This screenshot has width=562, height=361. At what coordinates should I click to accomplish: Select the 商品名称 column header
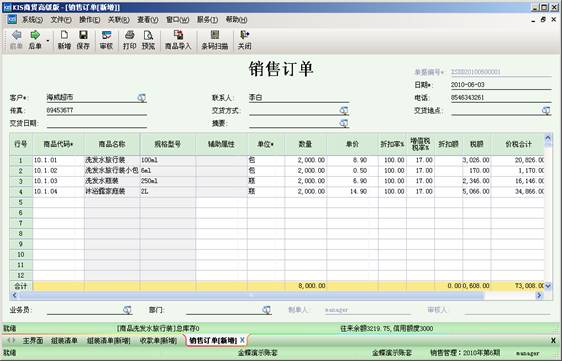tap(112, 144)
